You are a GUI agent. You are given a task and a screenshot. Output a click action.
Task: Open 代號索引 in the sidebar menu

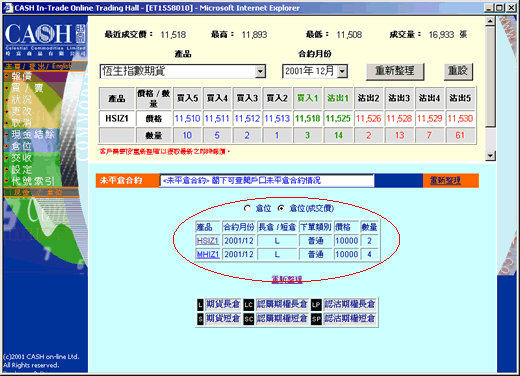point(32,181)
